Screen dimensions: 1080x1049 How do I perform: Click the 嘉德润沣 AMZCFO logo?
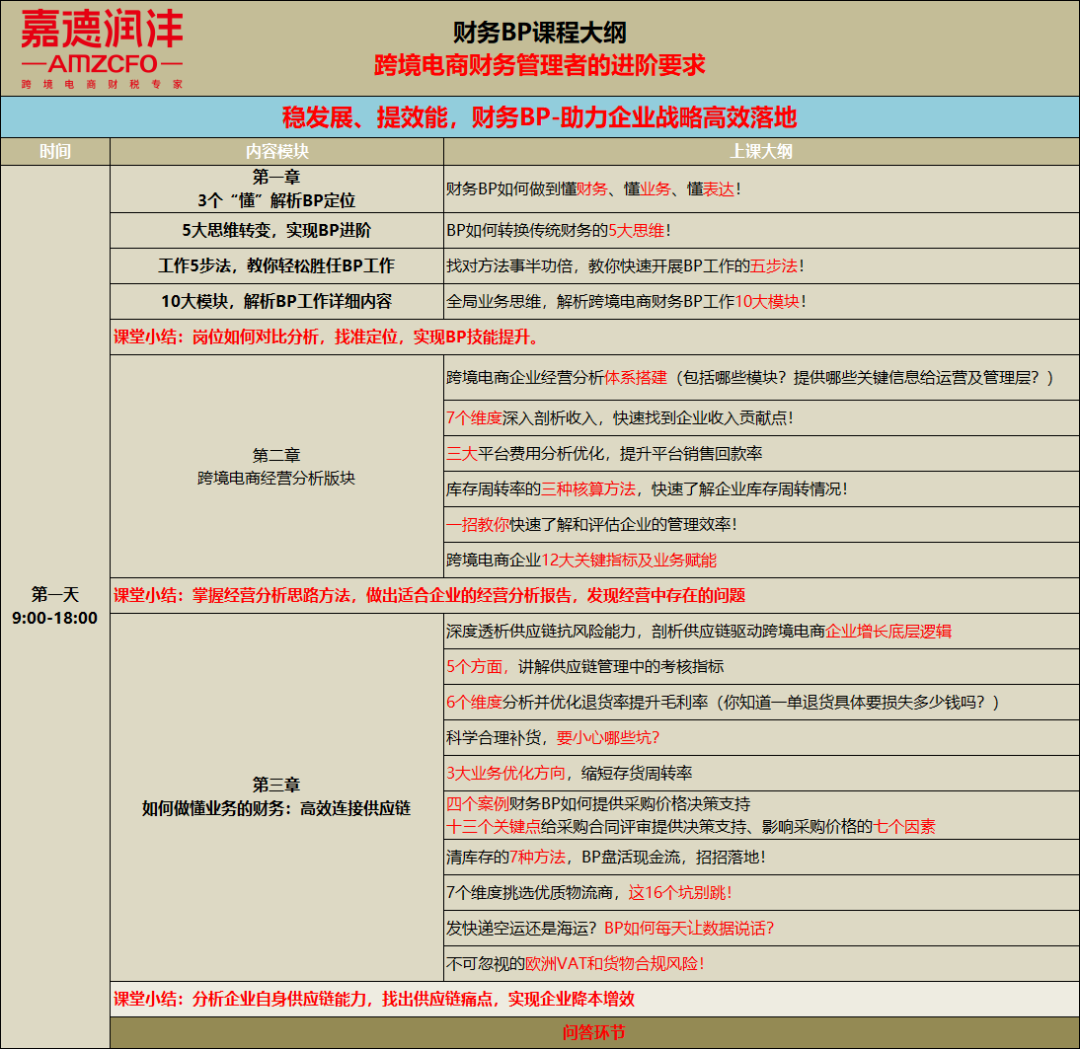tap(102, 50)
